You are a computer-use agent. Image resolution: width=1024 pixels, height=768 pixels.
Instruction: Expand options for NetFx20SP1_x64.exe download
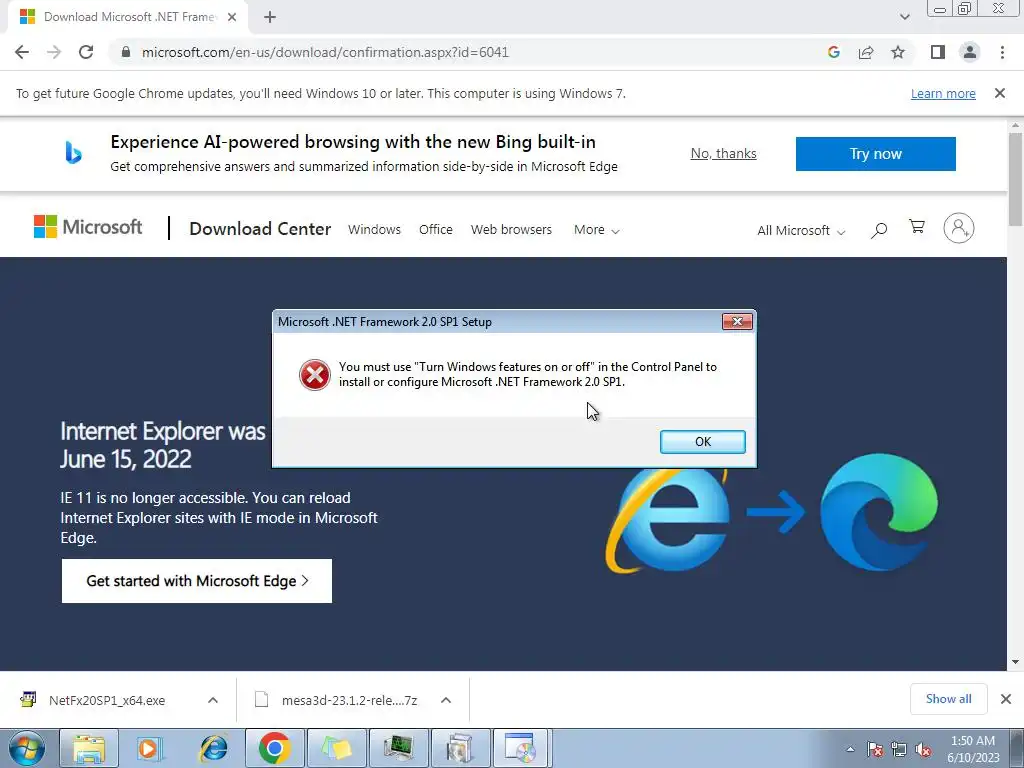(213, 700)
